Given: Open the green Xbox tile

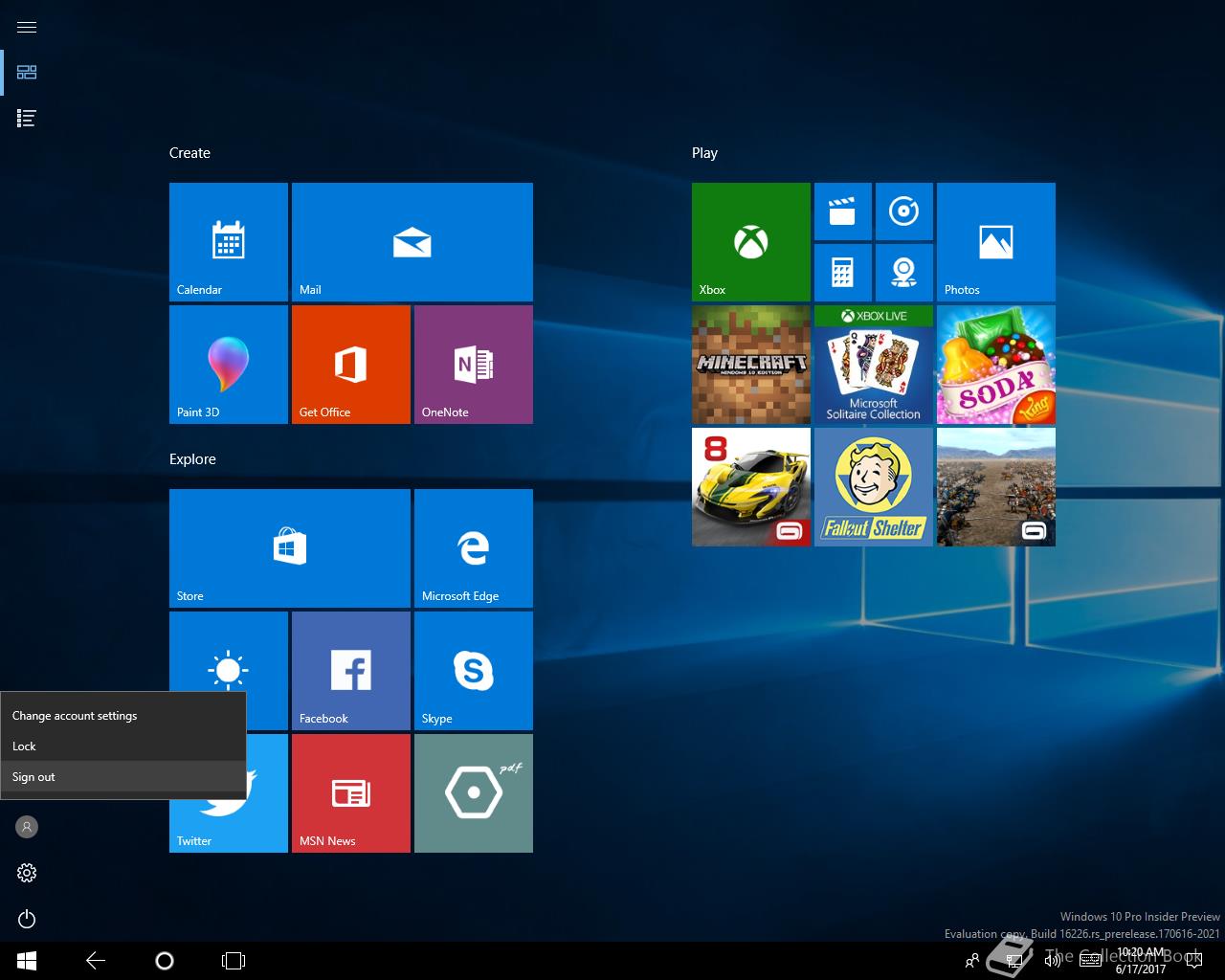Looking at the screenshot, I should pos(751,242).
